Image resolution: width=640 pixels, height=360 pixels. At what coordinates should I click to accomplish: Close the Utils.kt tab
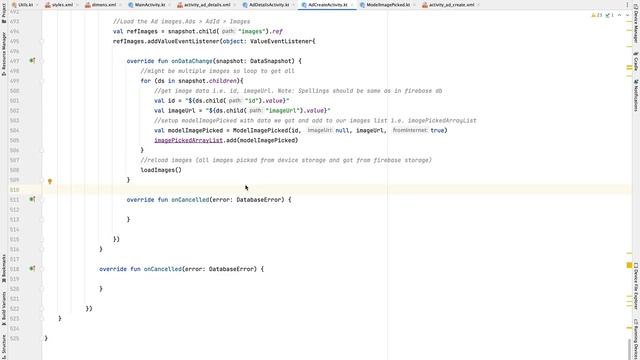pos(38,5)
